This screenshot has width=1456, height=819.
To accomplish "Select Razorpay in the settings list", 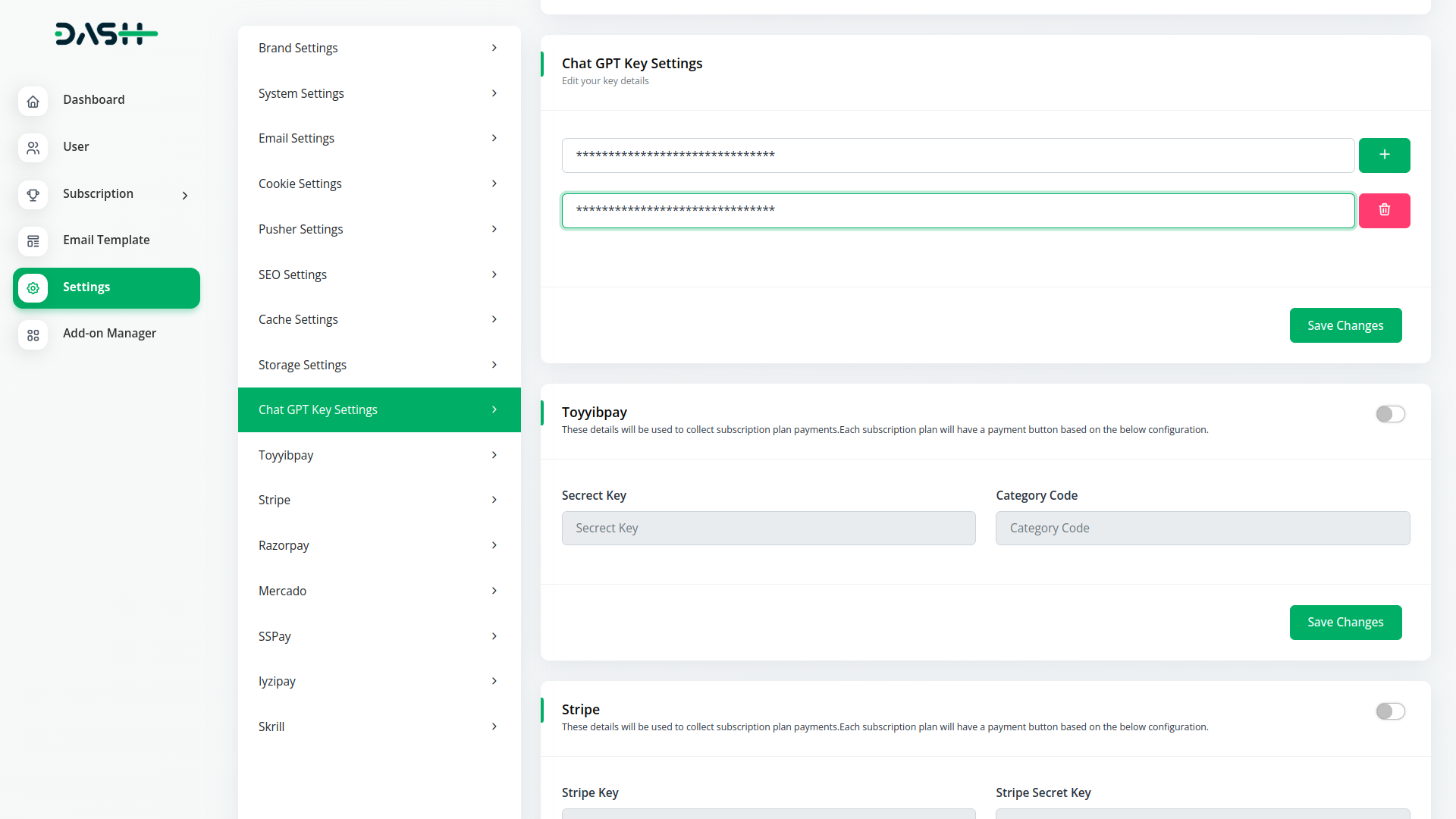I will 284,545.
